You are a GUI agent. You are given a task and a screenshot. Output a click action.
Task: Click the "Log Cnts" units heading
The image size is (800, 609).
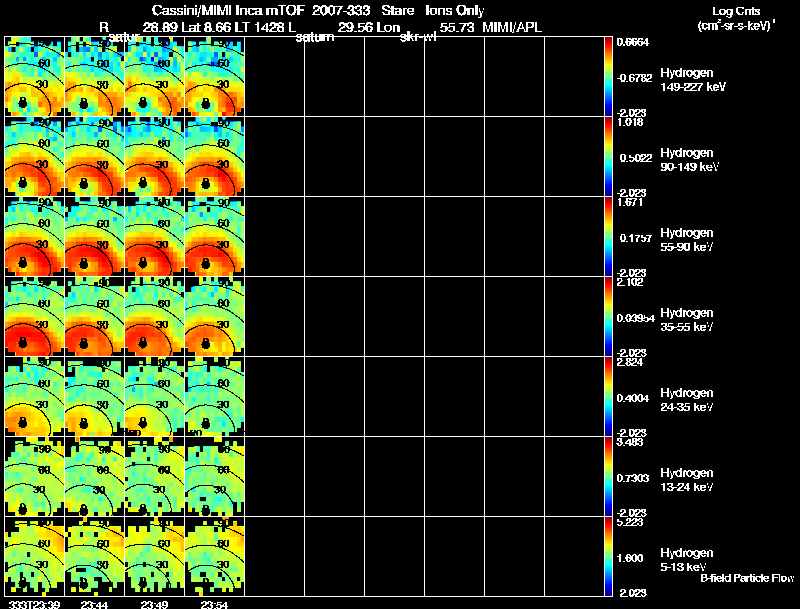736,11
